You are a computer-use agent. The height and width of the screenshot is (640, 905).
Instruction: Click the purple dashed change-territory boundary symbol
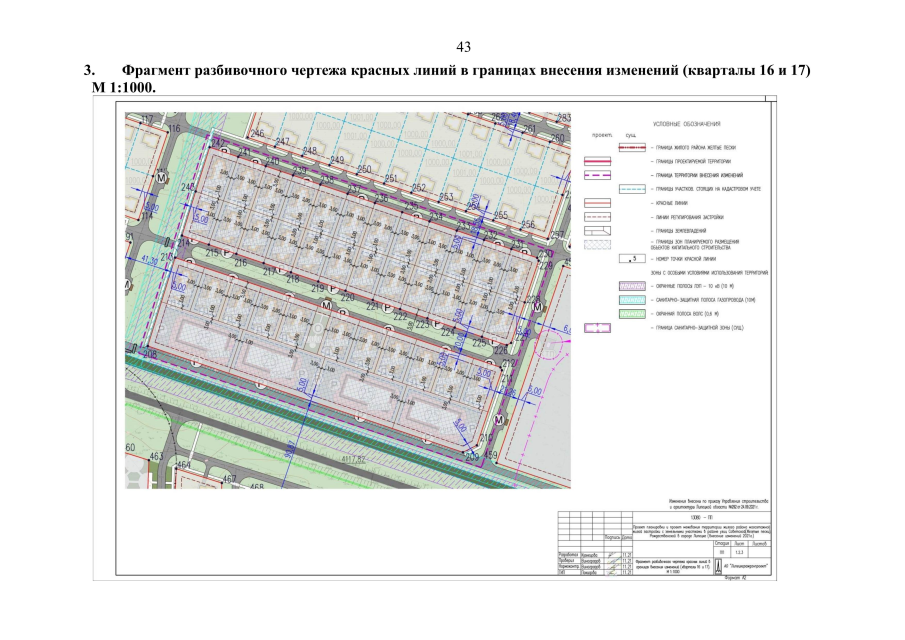pyautogui.click(x=597, y=175)
